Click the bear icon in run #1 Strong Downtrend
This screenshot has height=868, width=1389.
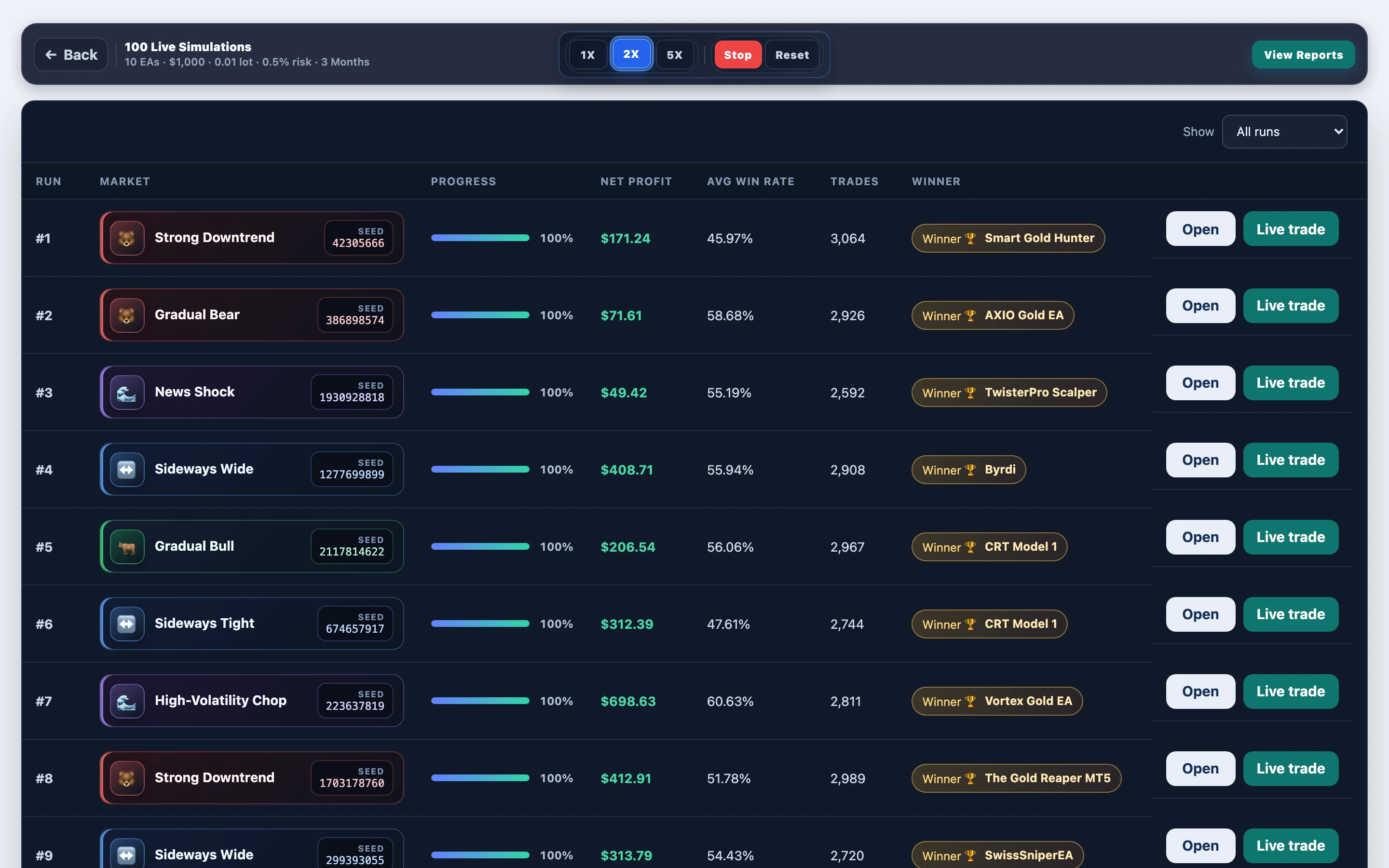(x=127, y=238)
